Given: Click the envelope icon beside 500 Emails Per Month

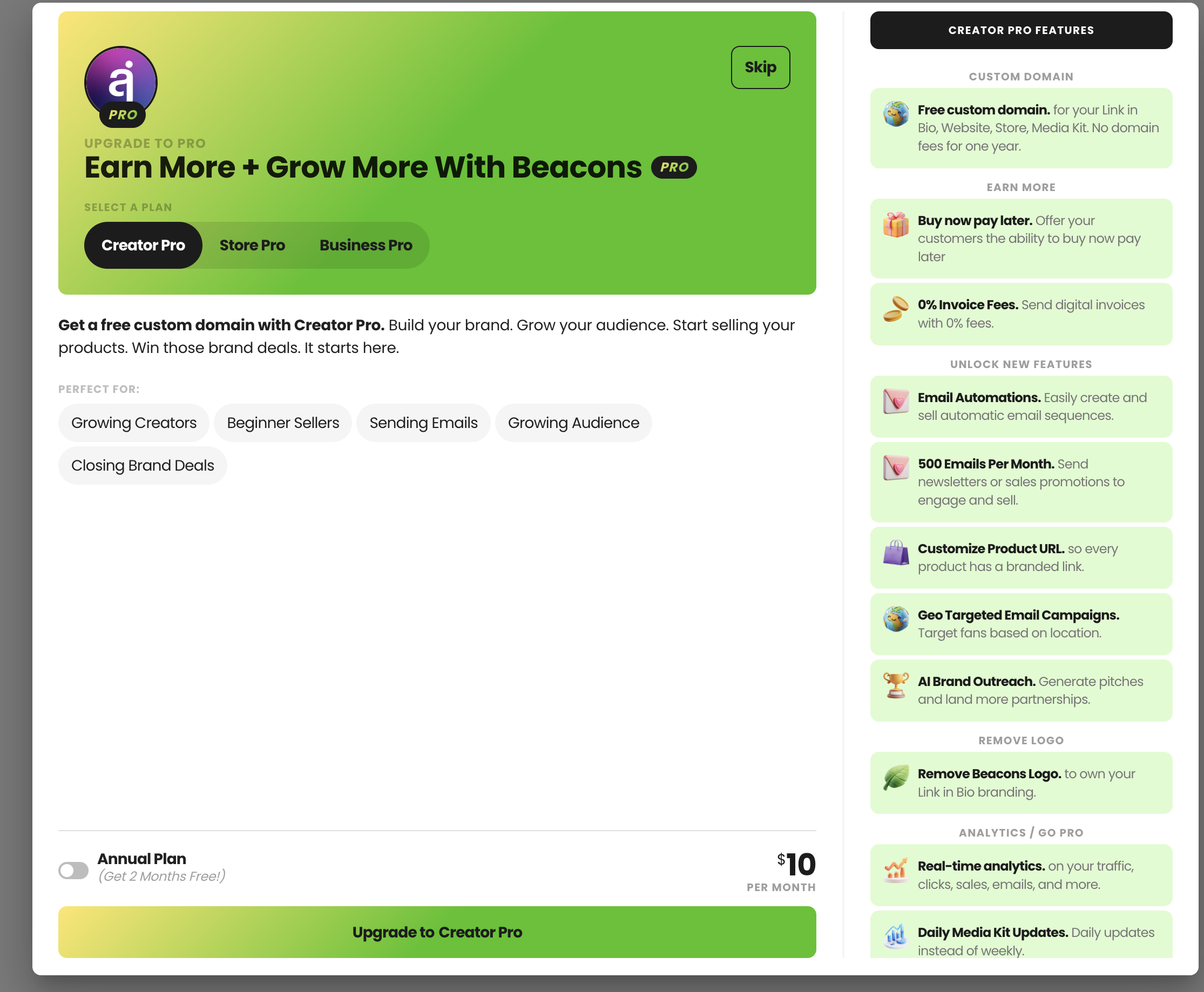Looking at the screenshot, I should (x=896, y=467).
